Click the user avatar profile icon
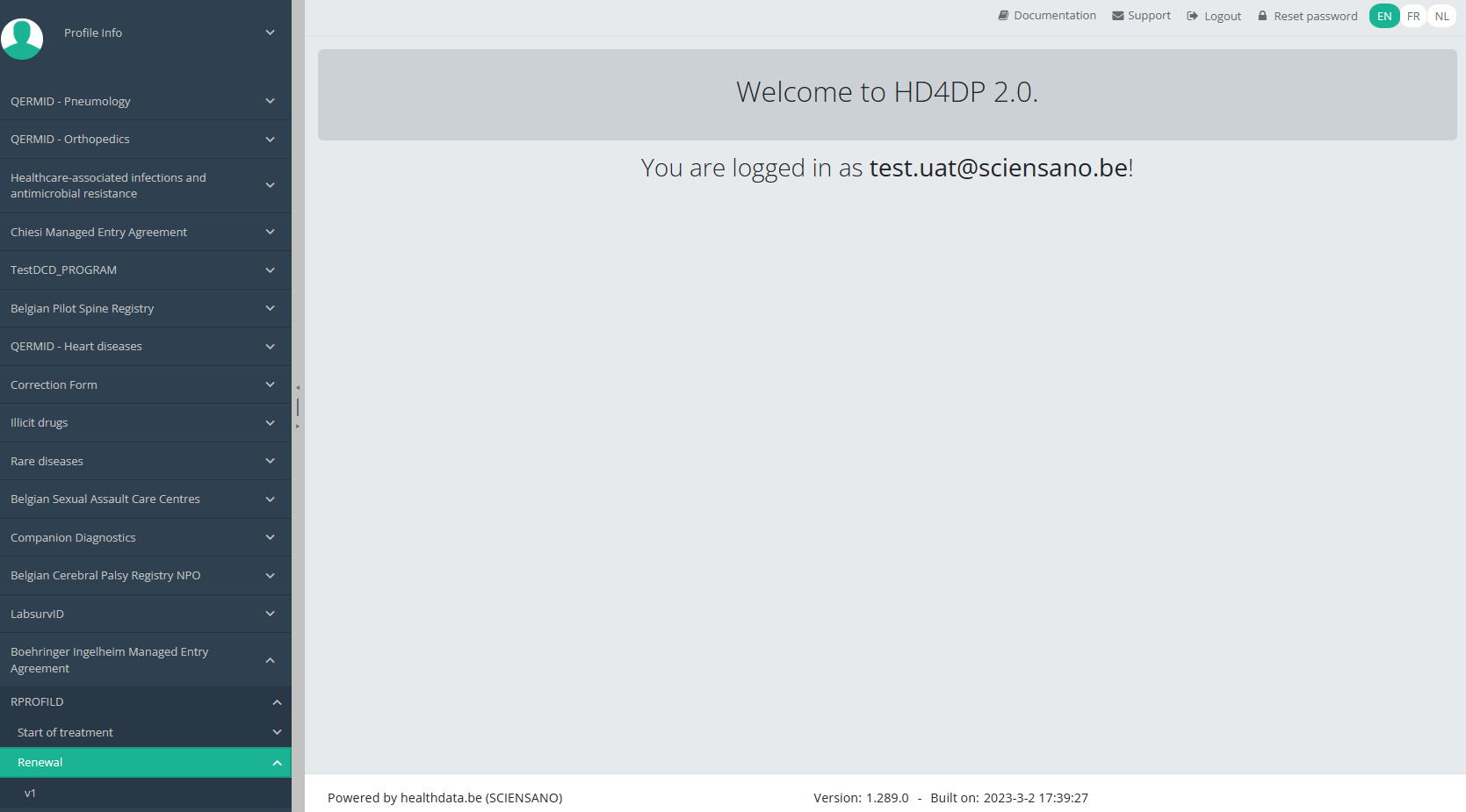 22,38
